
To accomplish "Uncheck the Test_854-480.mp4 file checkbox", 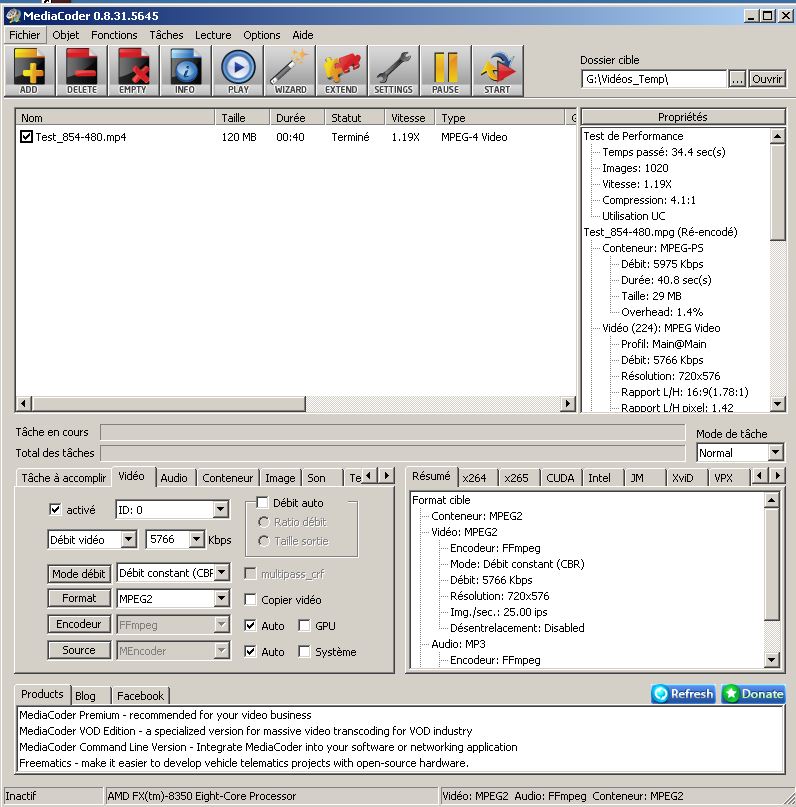I will pyautogui.click(x=26, y=137).
